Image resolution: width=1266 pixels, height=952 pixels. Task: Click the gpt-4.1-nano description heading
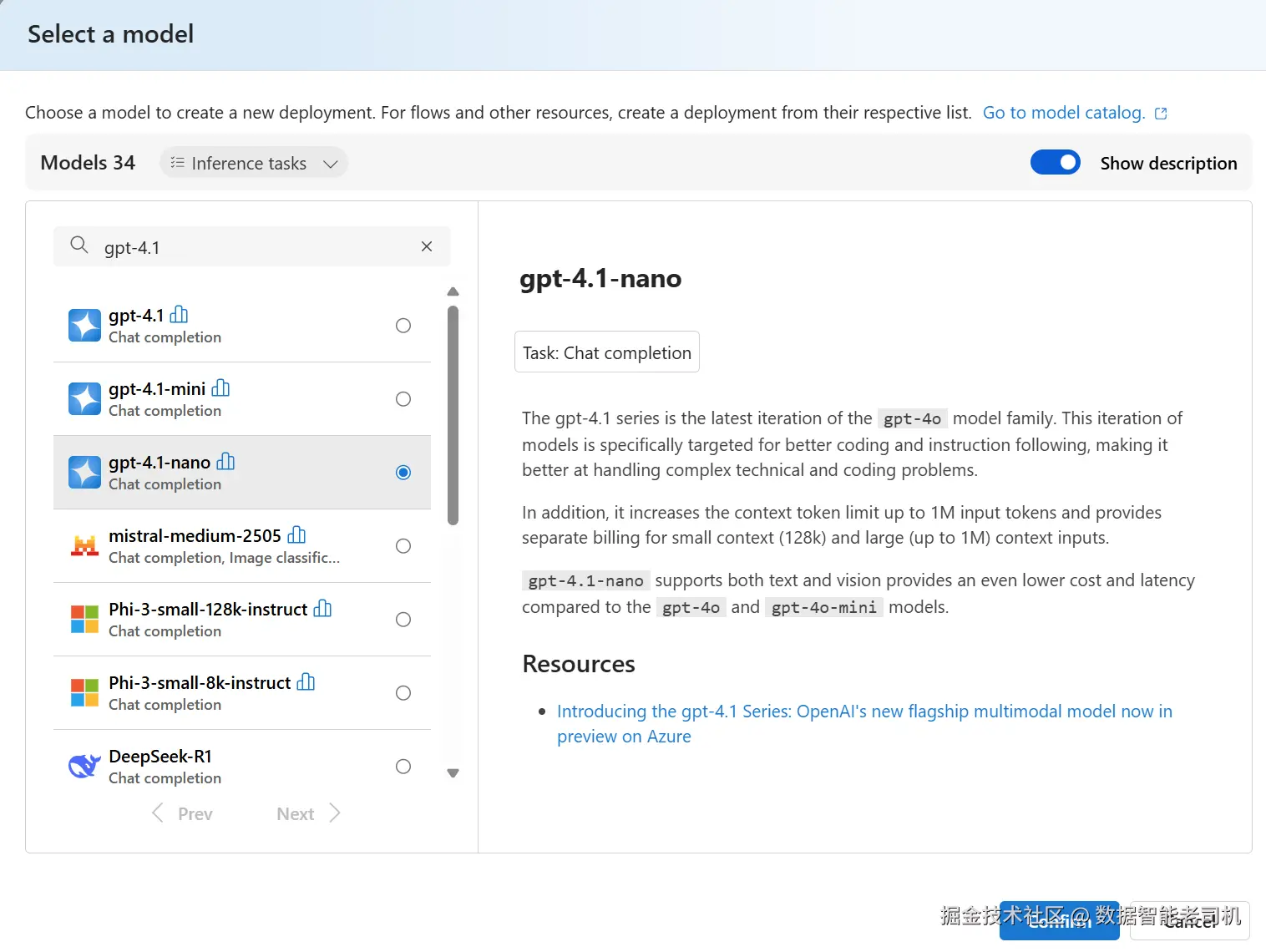pyautogui.click(x=600, y=279)
